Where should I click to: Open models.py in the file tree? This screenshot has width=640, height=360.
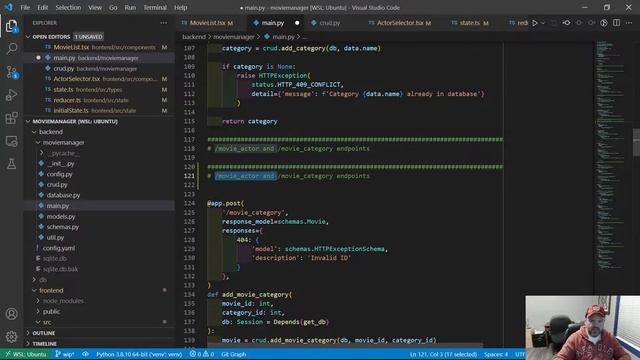61,216
